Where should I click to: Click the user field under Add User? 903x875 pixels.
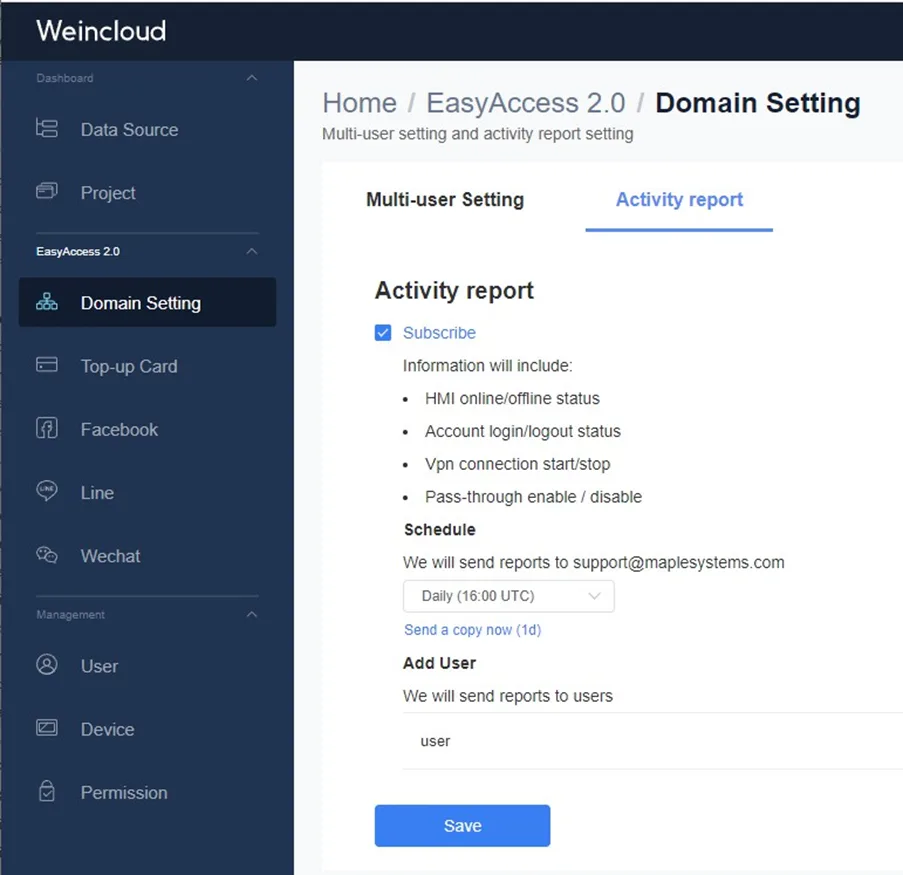click(x=652, y=741)
